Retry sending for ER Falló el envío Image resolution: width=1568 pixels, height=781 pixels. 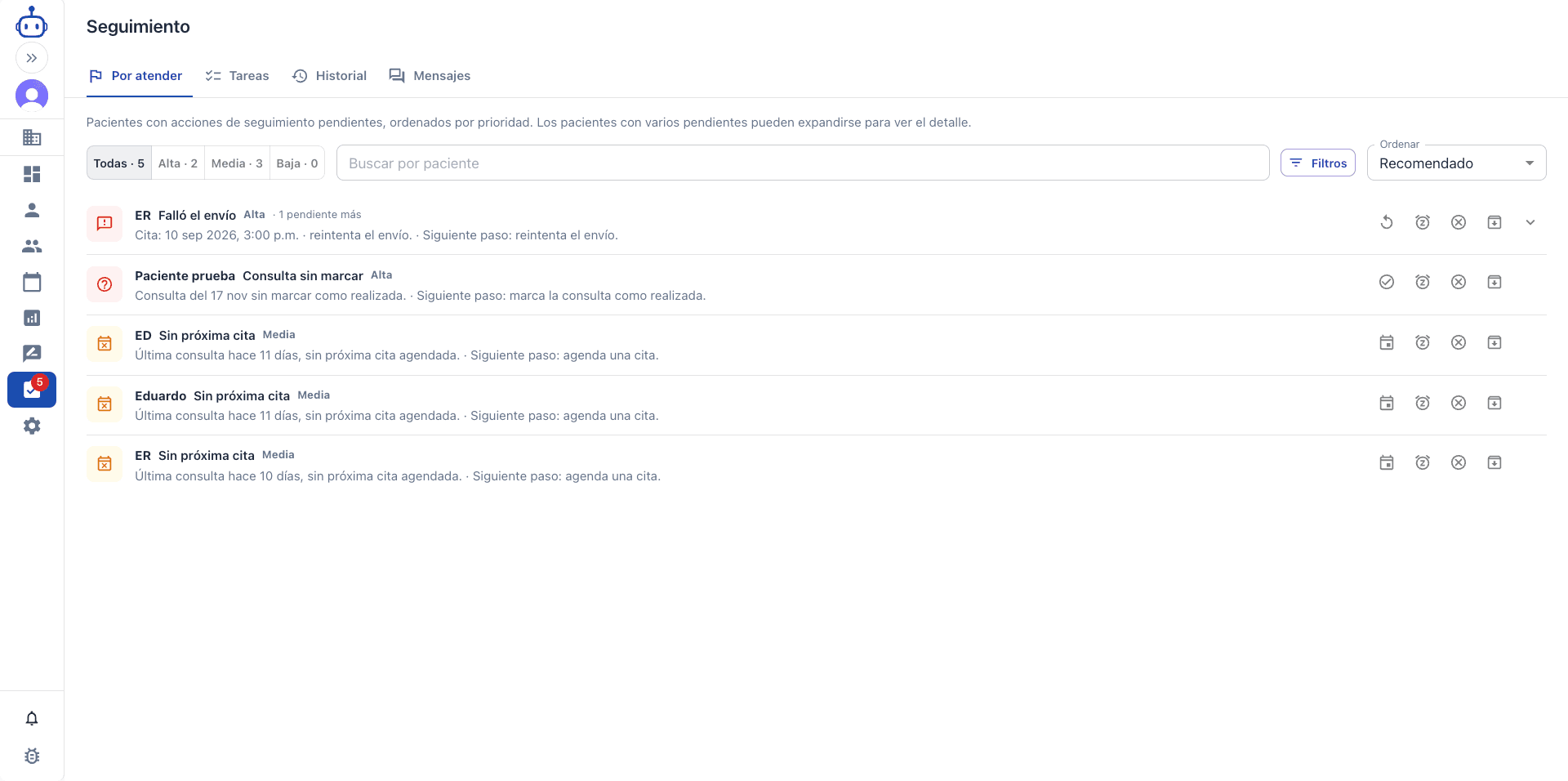tap(1387, 222)
